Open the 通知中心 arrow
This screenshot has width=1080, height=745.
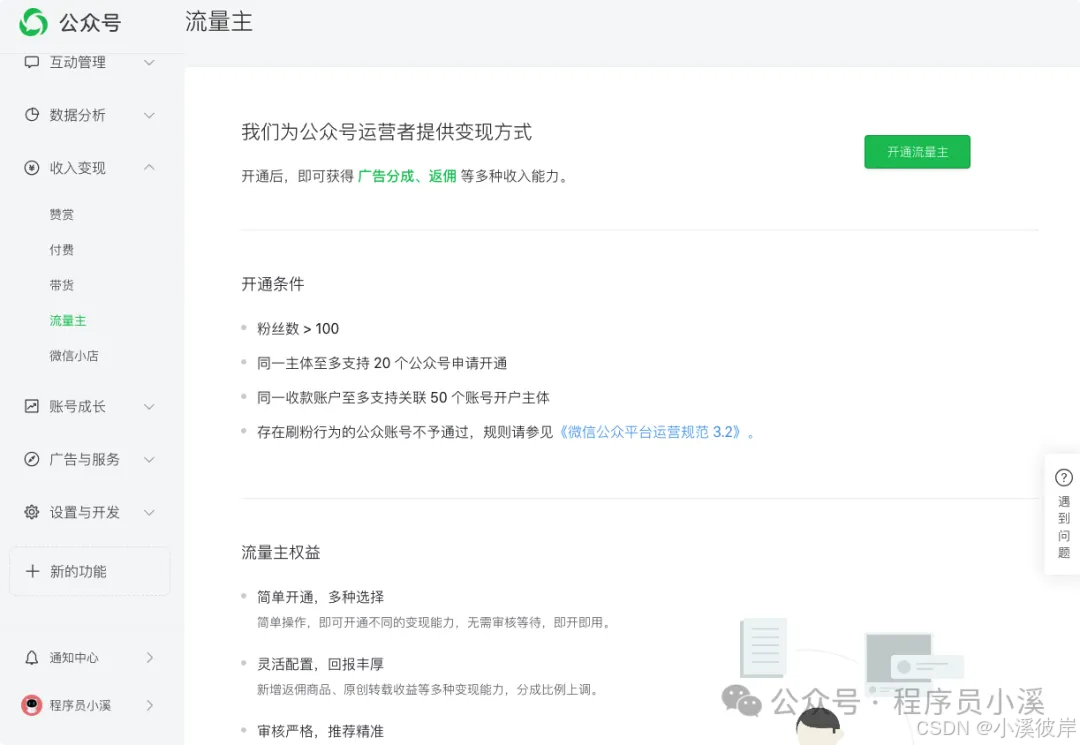click(x=149, y=658)
